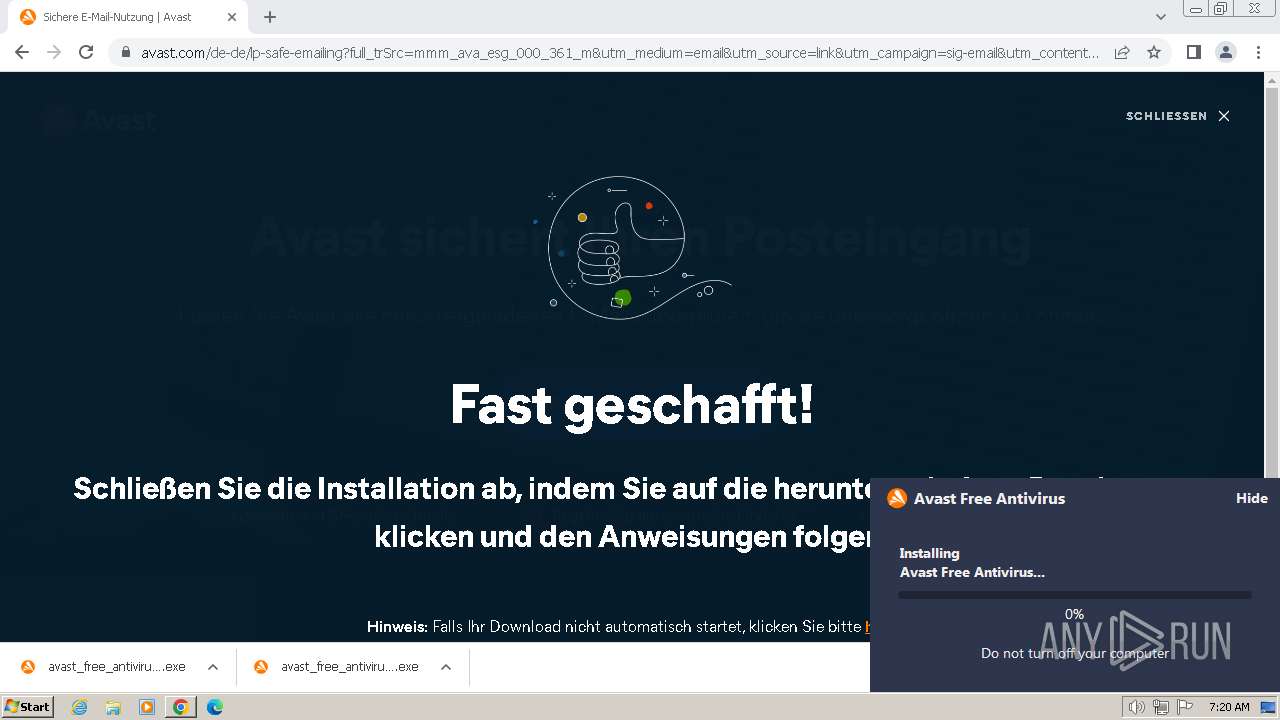Close the Sichere E-Mail-Nutzung tab
The image size is (1280, 720).
[232, 17]
